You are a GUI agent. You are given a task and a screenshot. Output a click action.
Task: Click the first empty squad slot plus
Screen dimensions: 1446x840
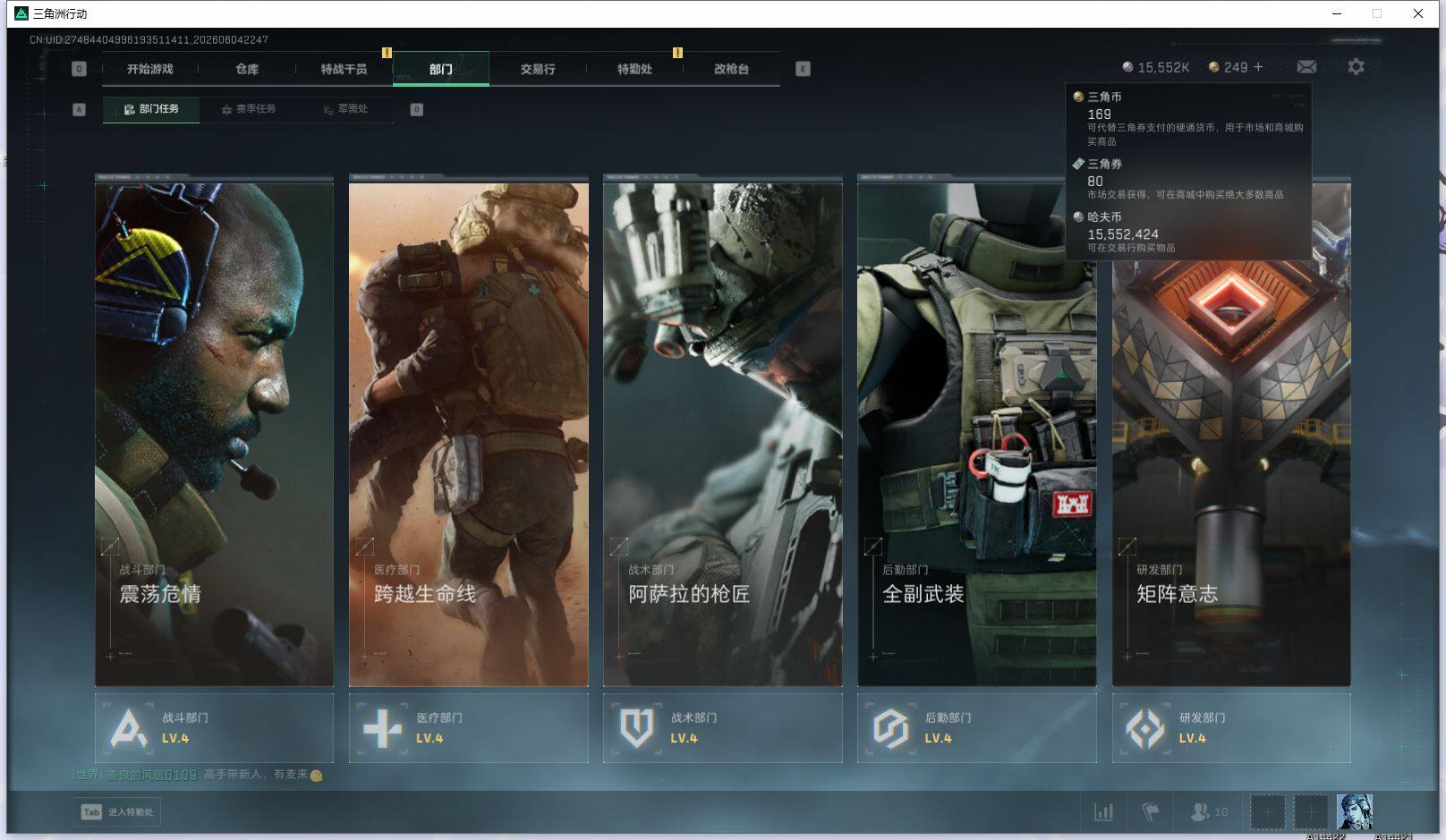[1268, 812]
